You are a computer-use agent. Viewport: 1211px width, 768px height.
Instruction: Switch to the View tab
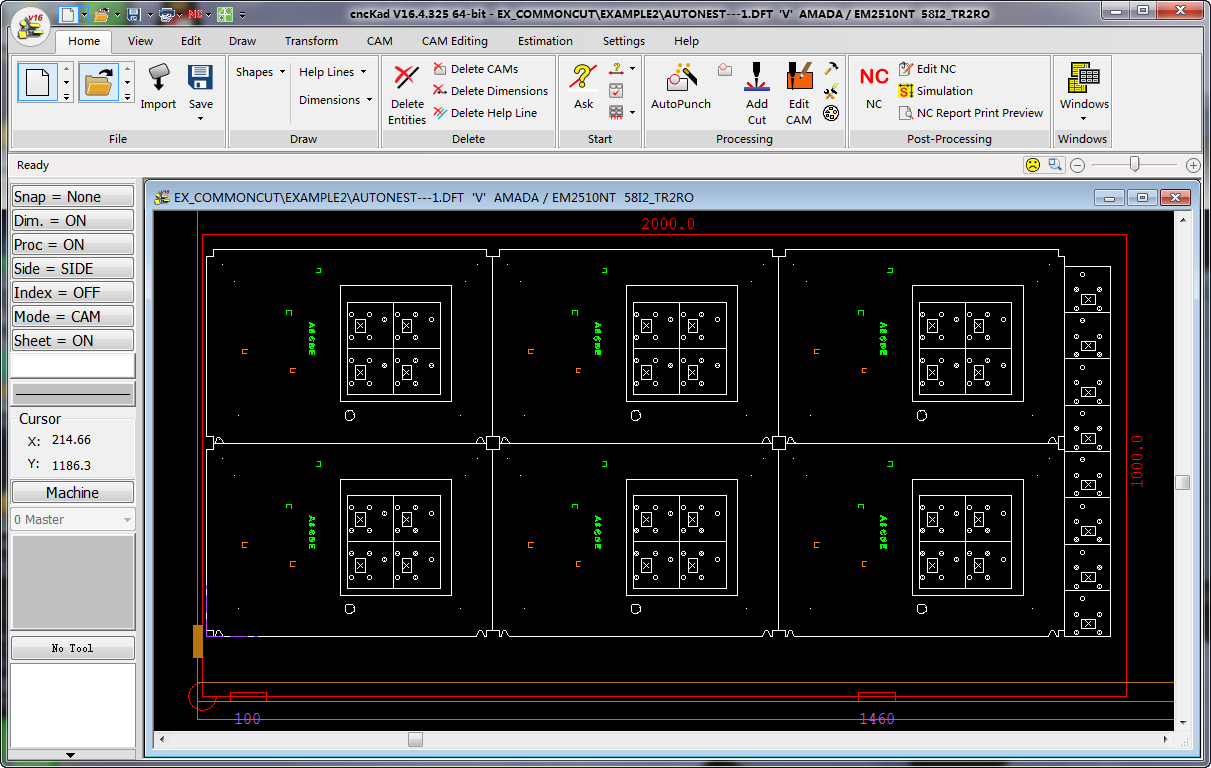(140, 41)
